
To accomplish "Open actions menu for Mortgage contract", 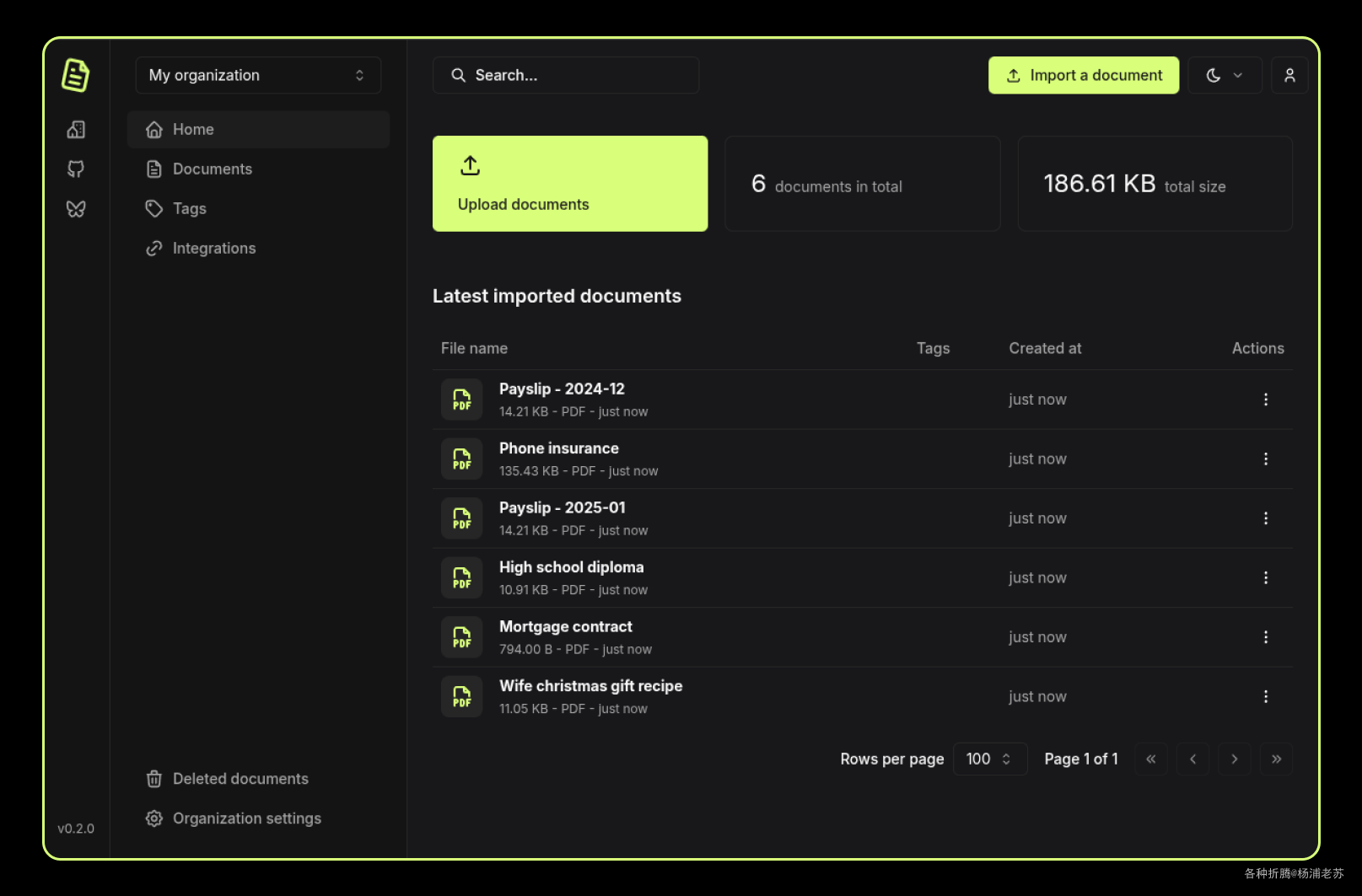I will tap(1265, 637).
